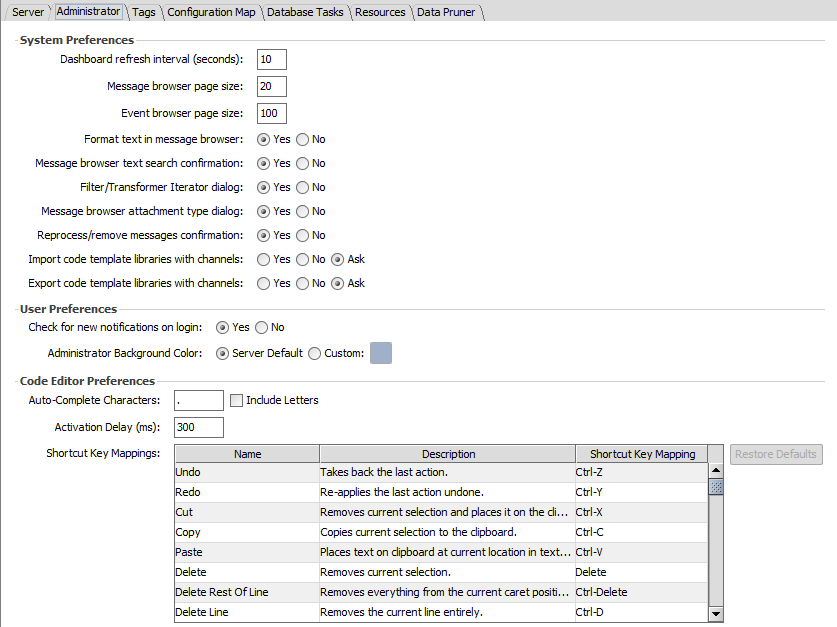Open the Configuration Map tab
The height and width of the screenshot is (627, 837).
210,12
